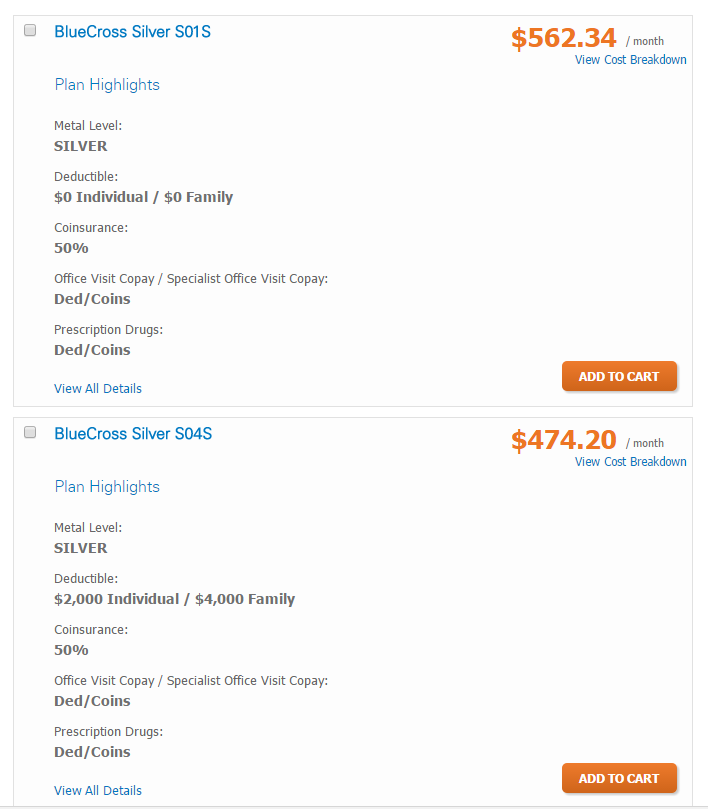Click Plan Highlights heading under S04S
Screen dimensions: 708x809
click(107, 487)
